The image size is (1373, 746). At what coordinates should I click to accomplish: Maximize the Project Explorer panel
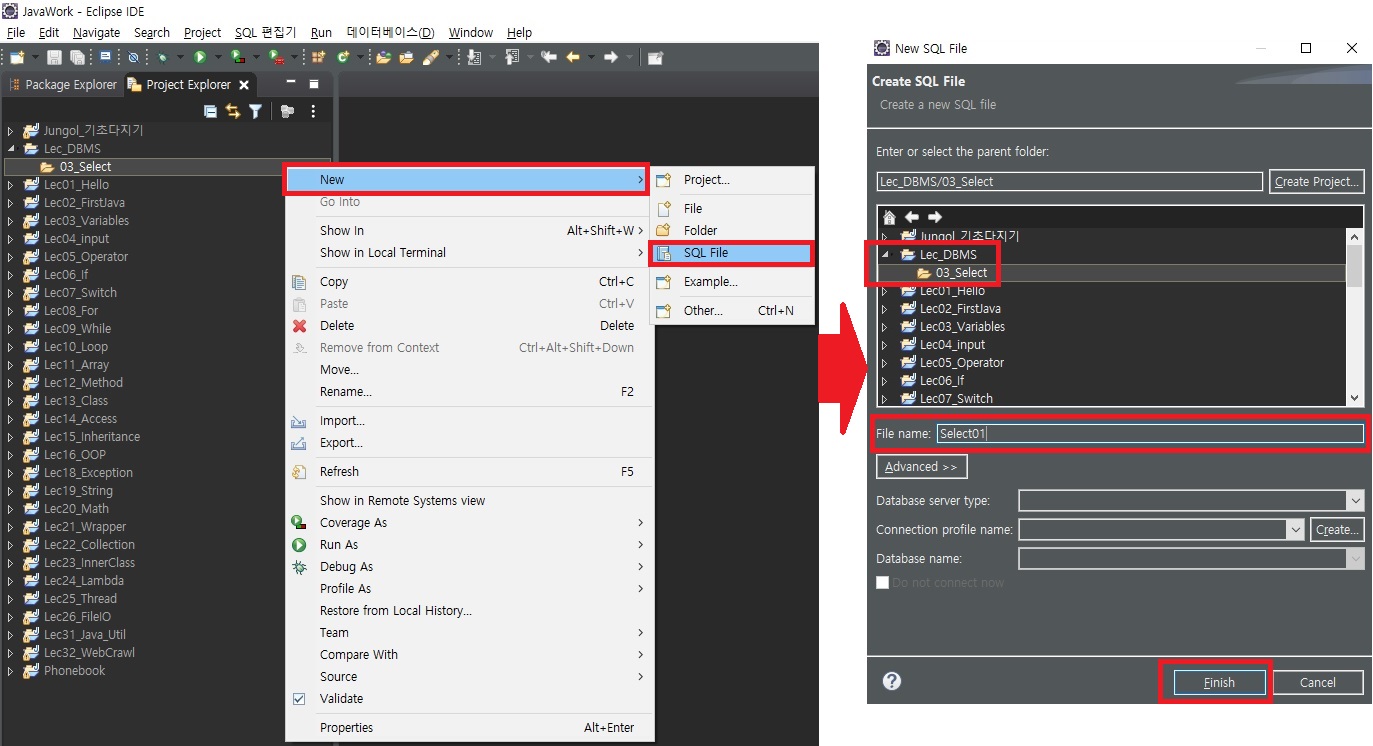pos(313,84)
